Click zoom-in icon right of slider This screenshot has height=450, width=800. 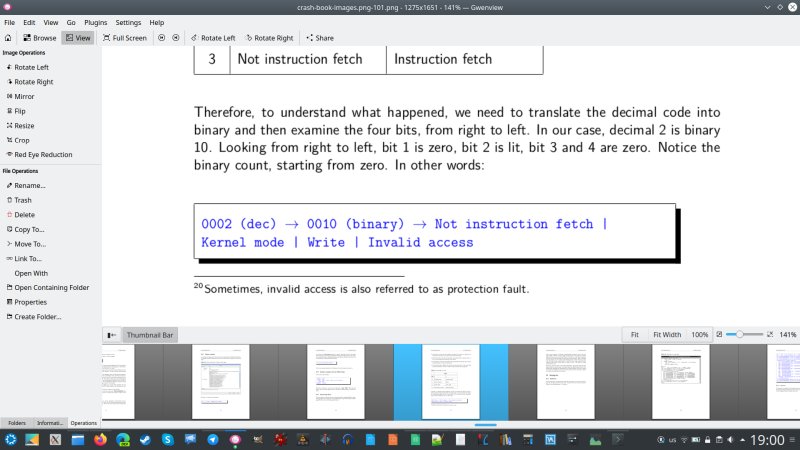coord(770,335)
